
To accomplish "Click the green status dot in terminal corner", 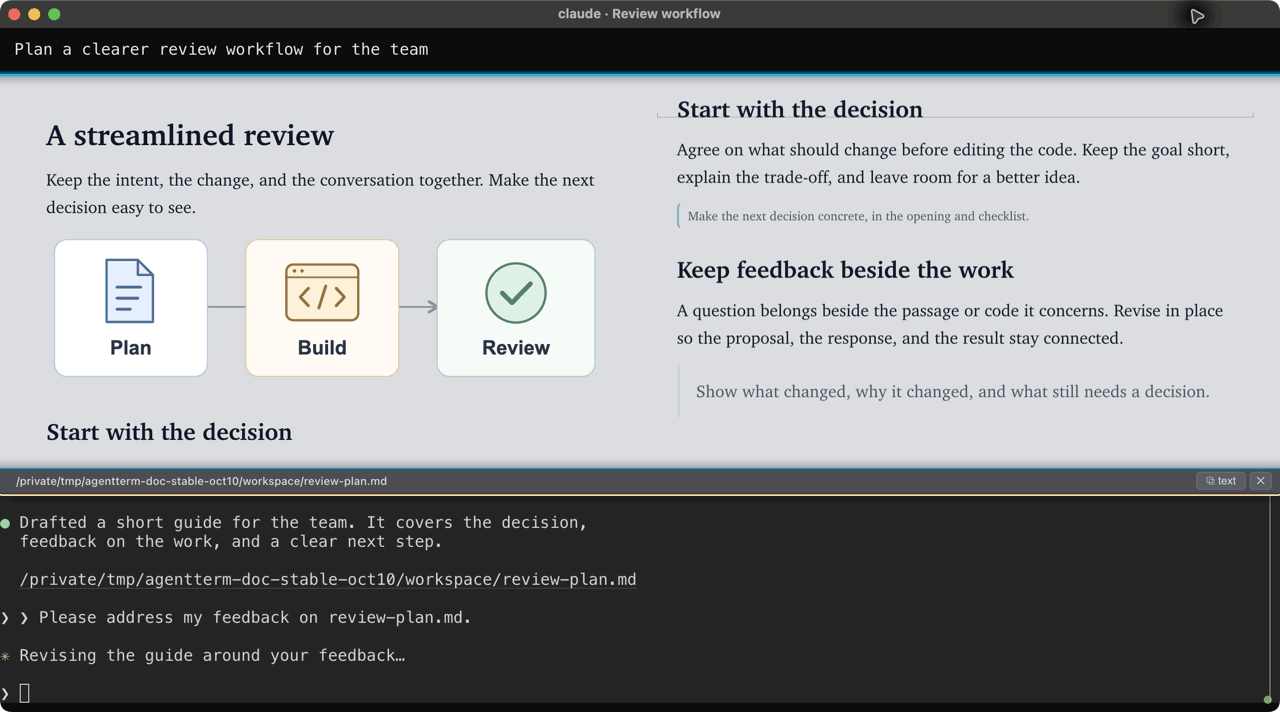I will pyautogui.click(x=1268, y=699).
